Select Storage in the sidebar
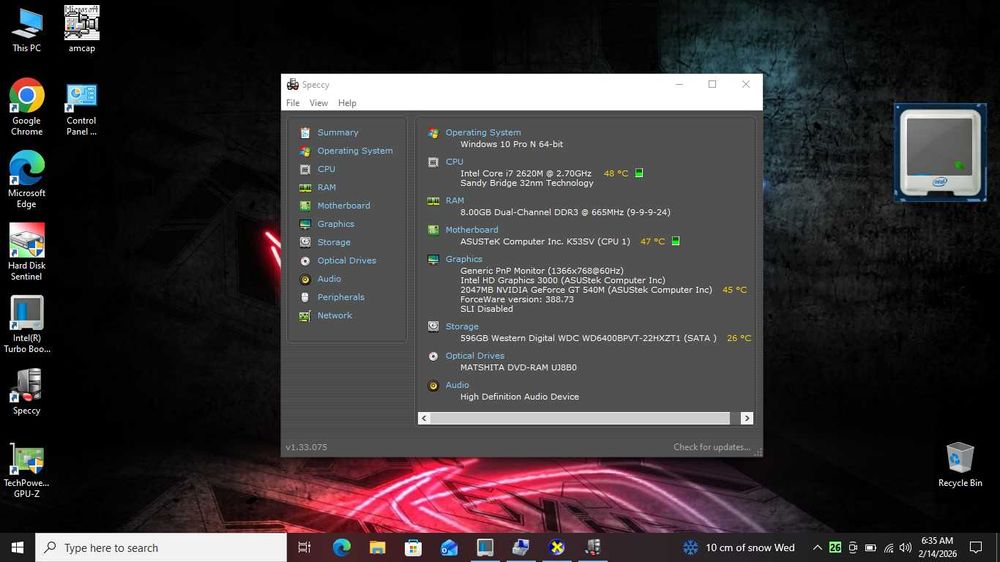This screenshot has width=1000, height=562. (334, 242)
